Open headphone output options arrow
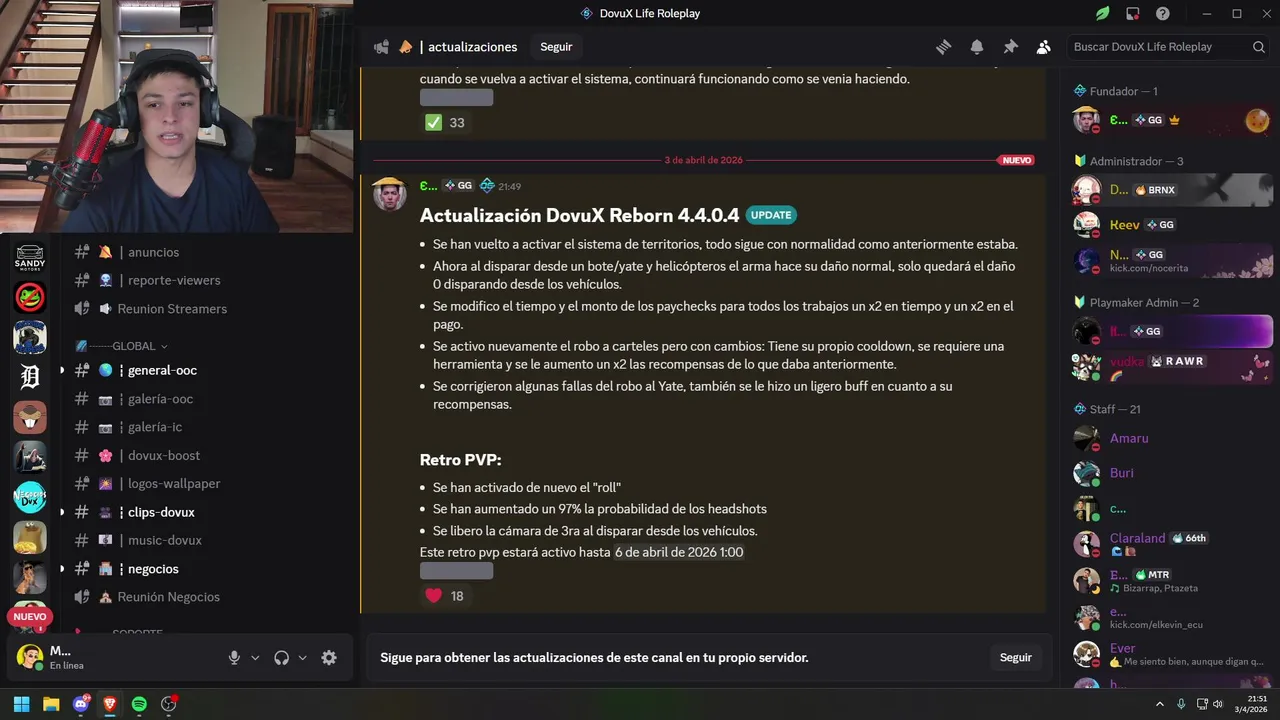1280x720 pixels. click(x=302, y=657)
